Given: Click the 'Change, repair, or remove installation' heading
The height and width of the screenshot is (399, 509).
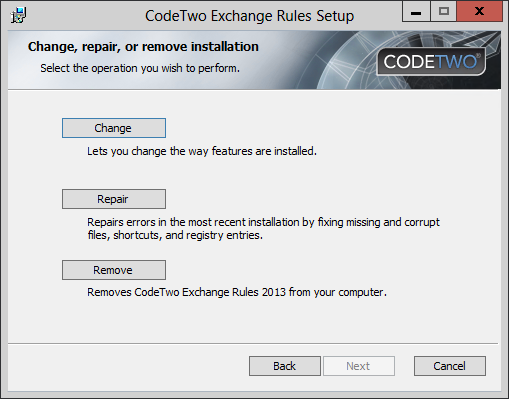Looking at the screenshot, I should coord(143,47).
